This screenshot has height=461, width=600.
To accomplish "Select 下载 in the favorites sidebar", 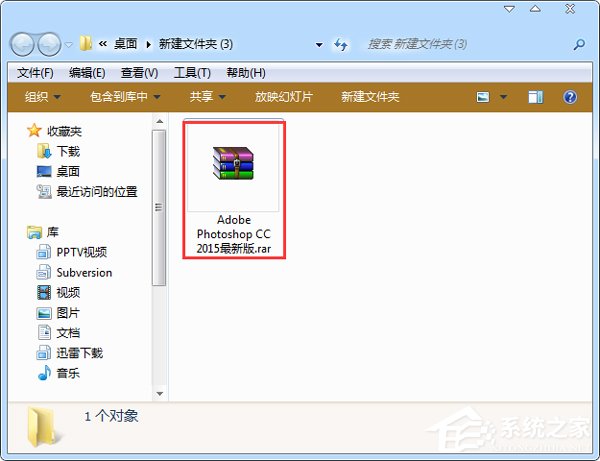I will [68, 151].
